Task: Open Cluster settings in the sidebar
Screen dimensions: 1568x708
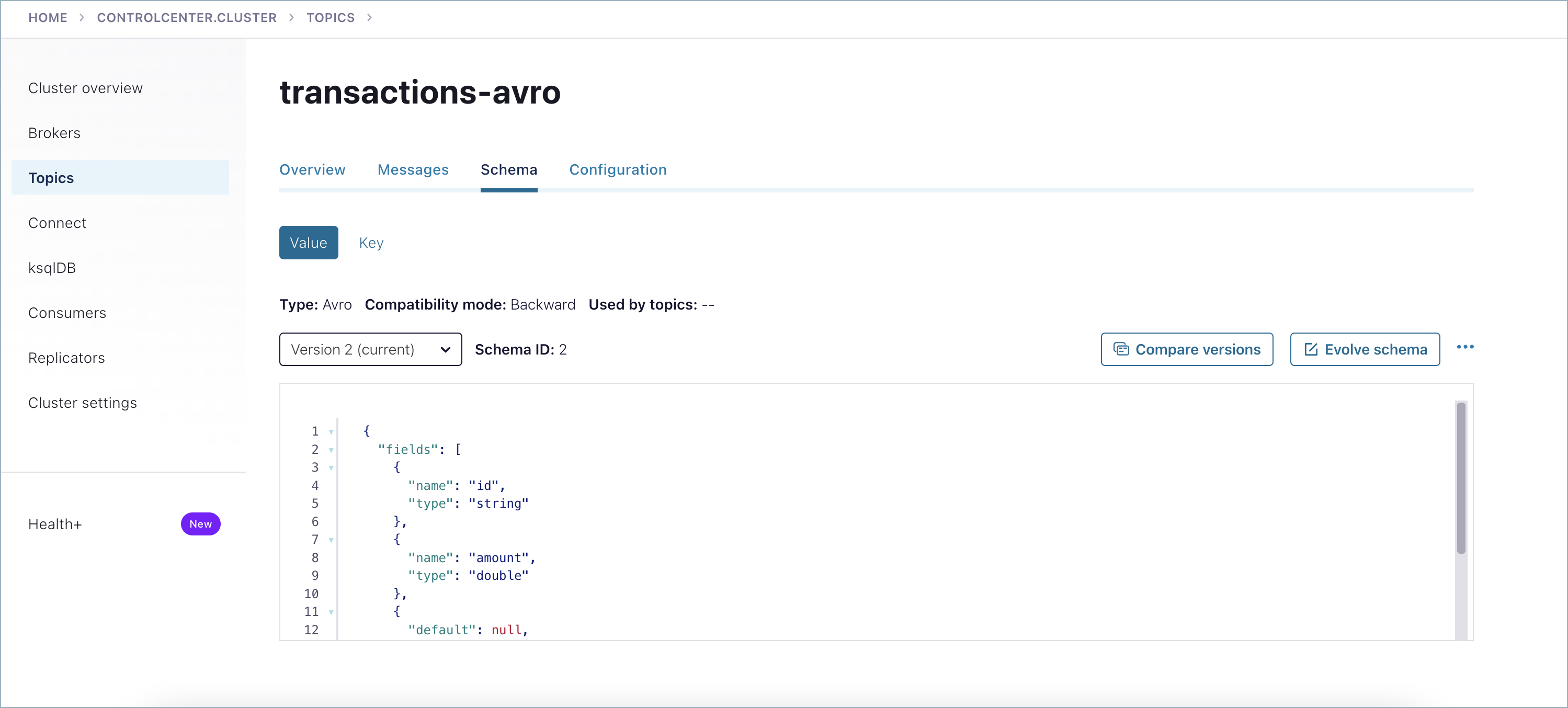Action: pyautogui.click(x=82, y=403)
